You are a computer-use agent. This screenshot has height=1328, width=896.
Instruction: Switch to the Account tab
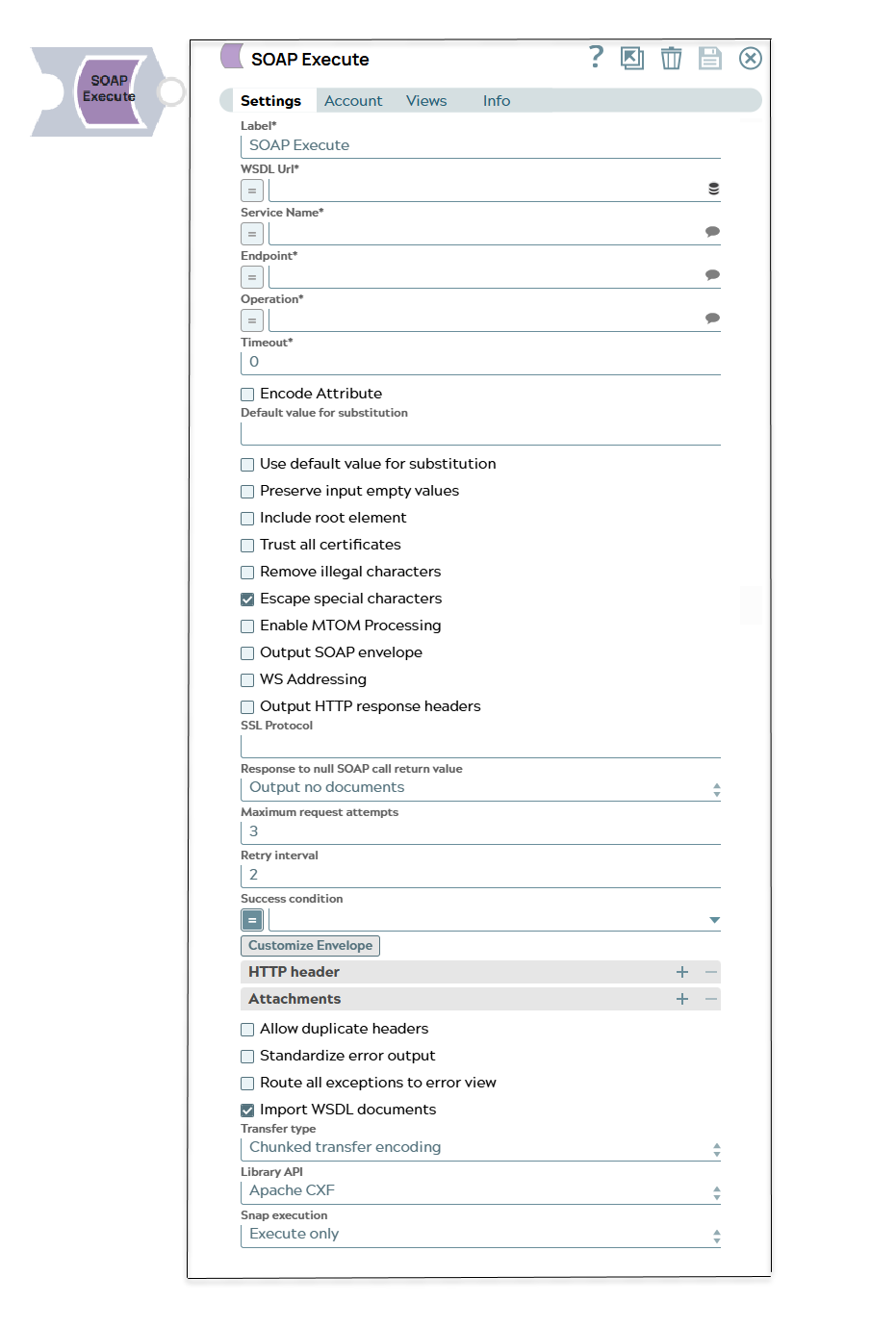coord(353,101)
